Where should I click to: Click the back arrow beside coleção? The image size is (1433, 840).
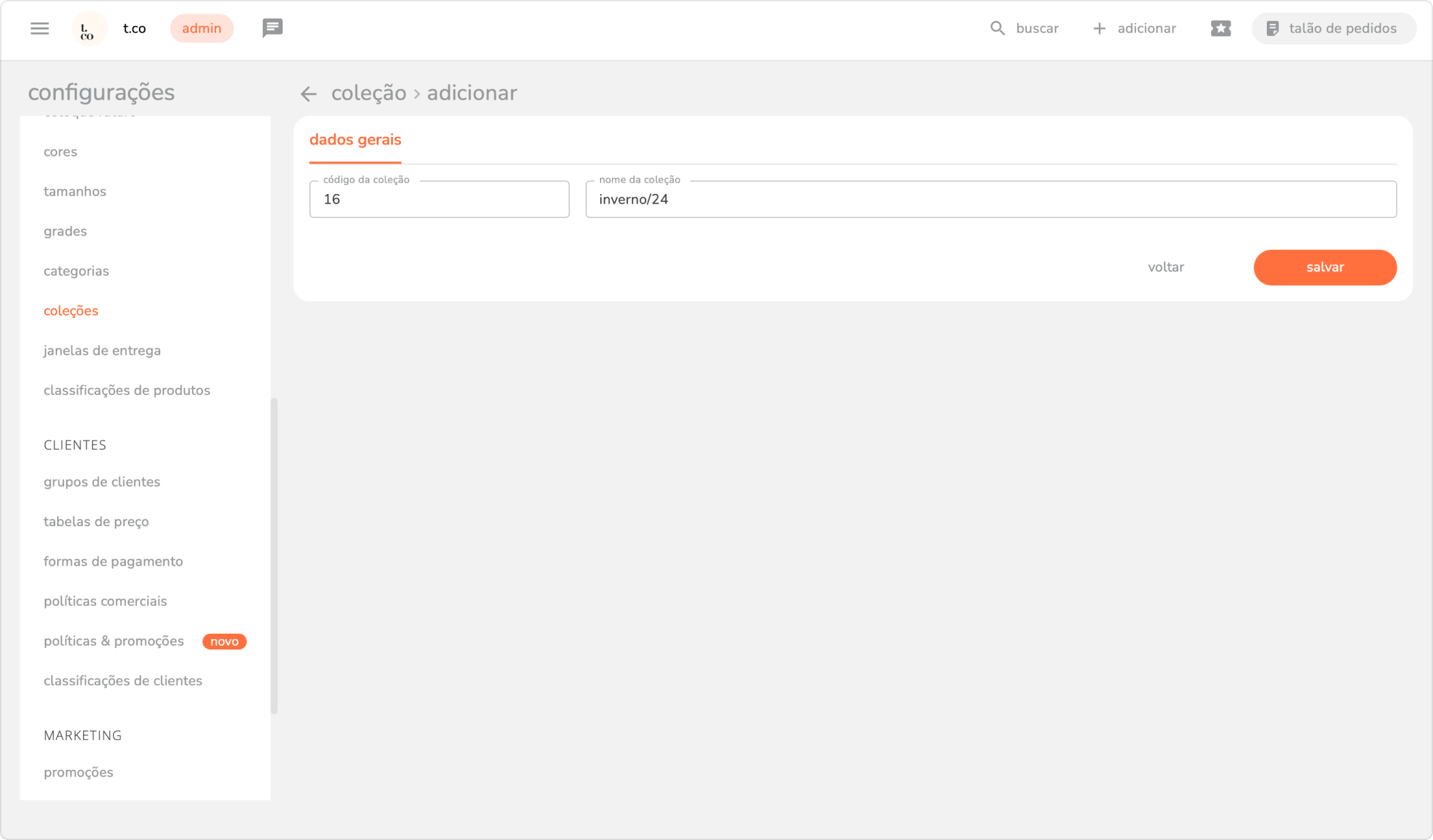coord(309,94)
